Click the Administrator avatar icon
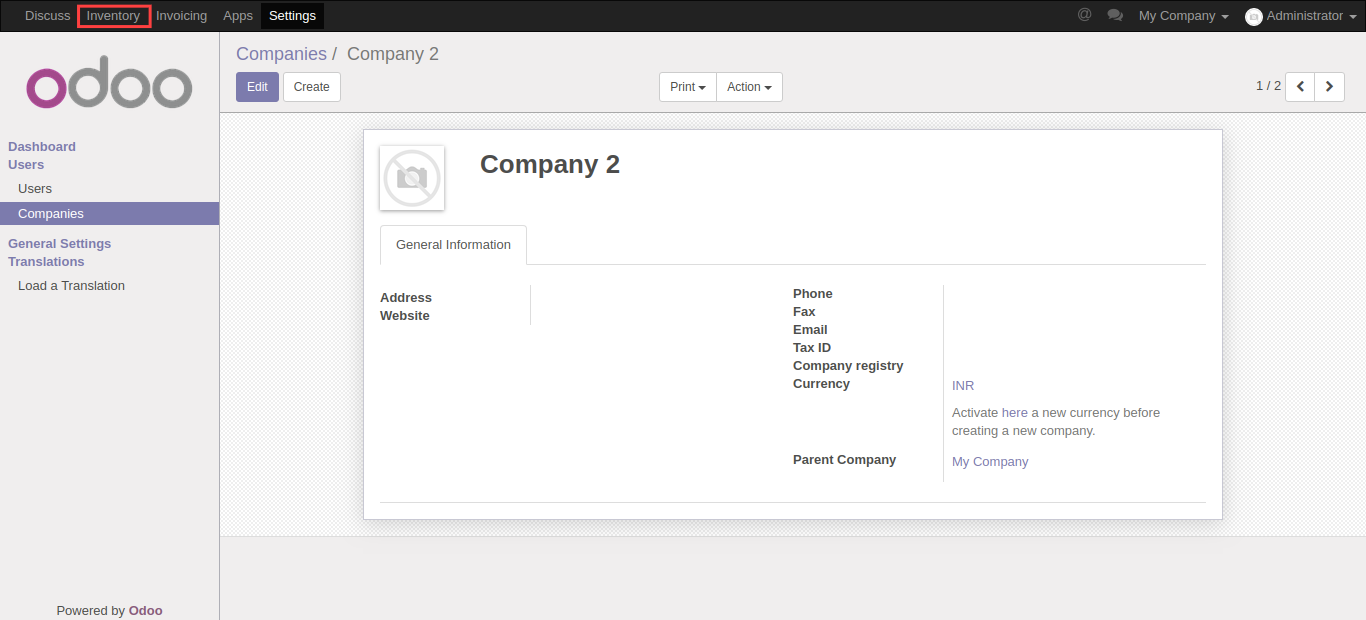Screen dimensions: 1366x620 tap(1253, 17)
